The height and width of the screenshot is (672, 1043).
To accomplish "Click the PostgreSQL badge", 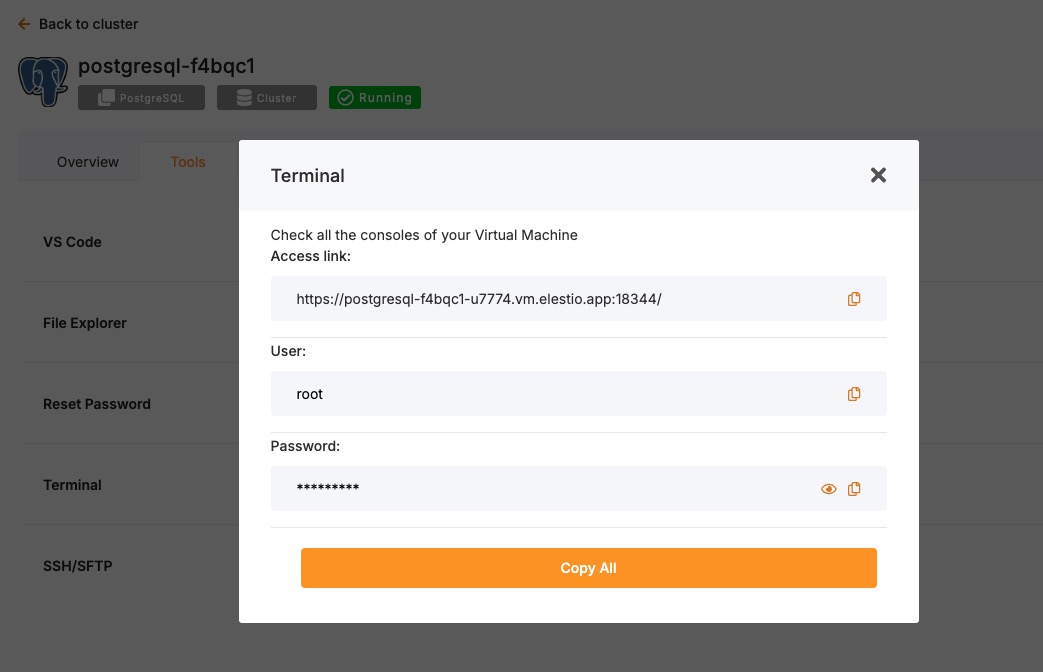I will coord(141,98).
